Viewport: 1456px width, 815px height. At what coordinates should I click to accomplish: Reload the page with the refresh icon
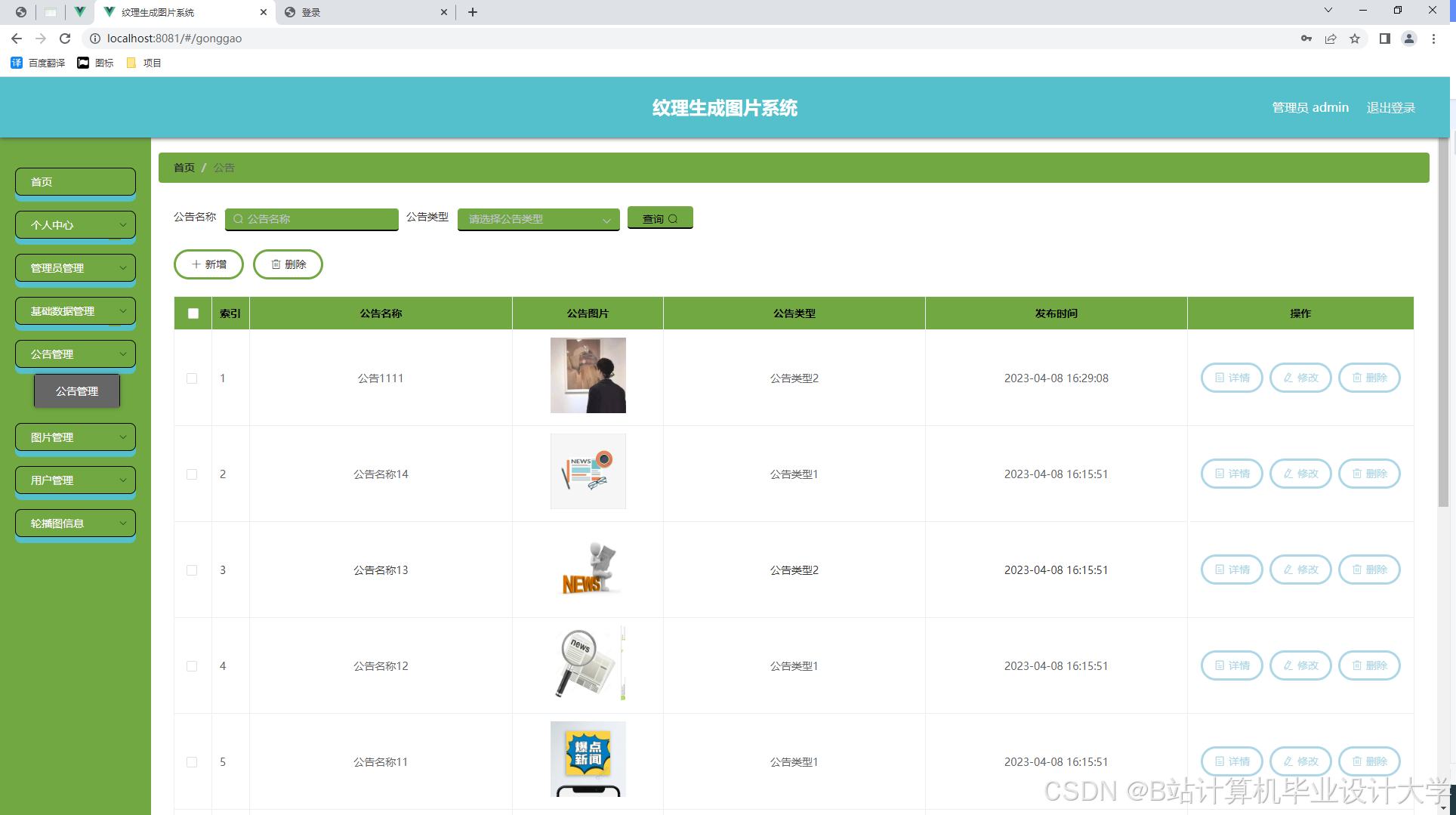tap(65, 39)
